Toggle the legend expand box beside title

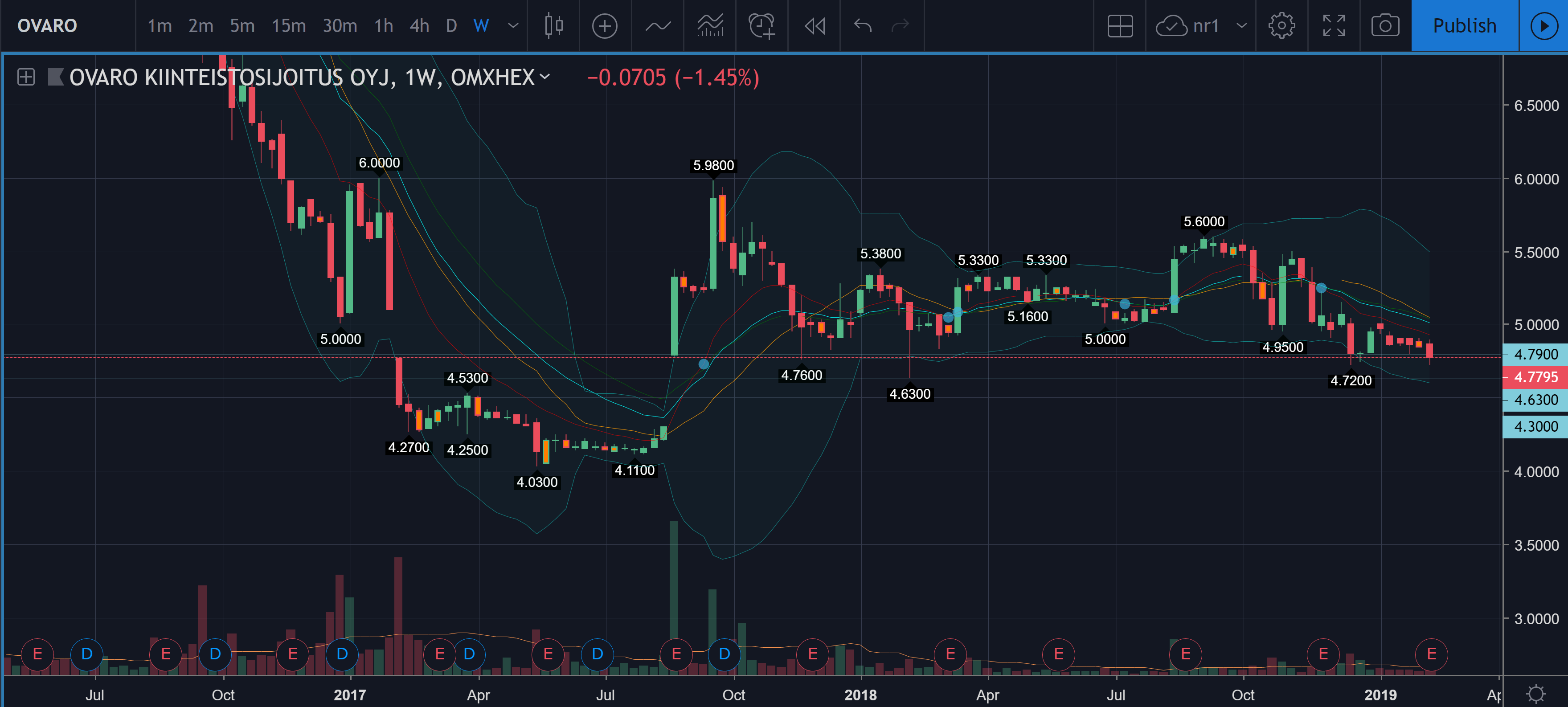pos(26,77)
